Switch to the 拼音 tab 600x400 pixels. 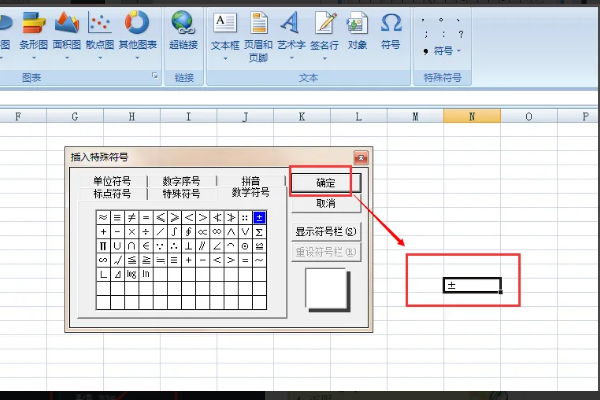coord(251,181)
